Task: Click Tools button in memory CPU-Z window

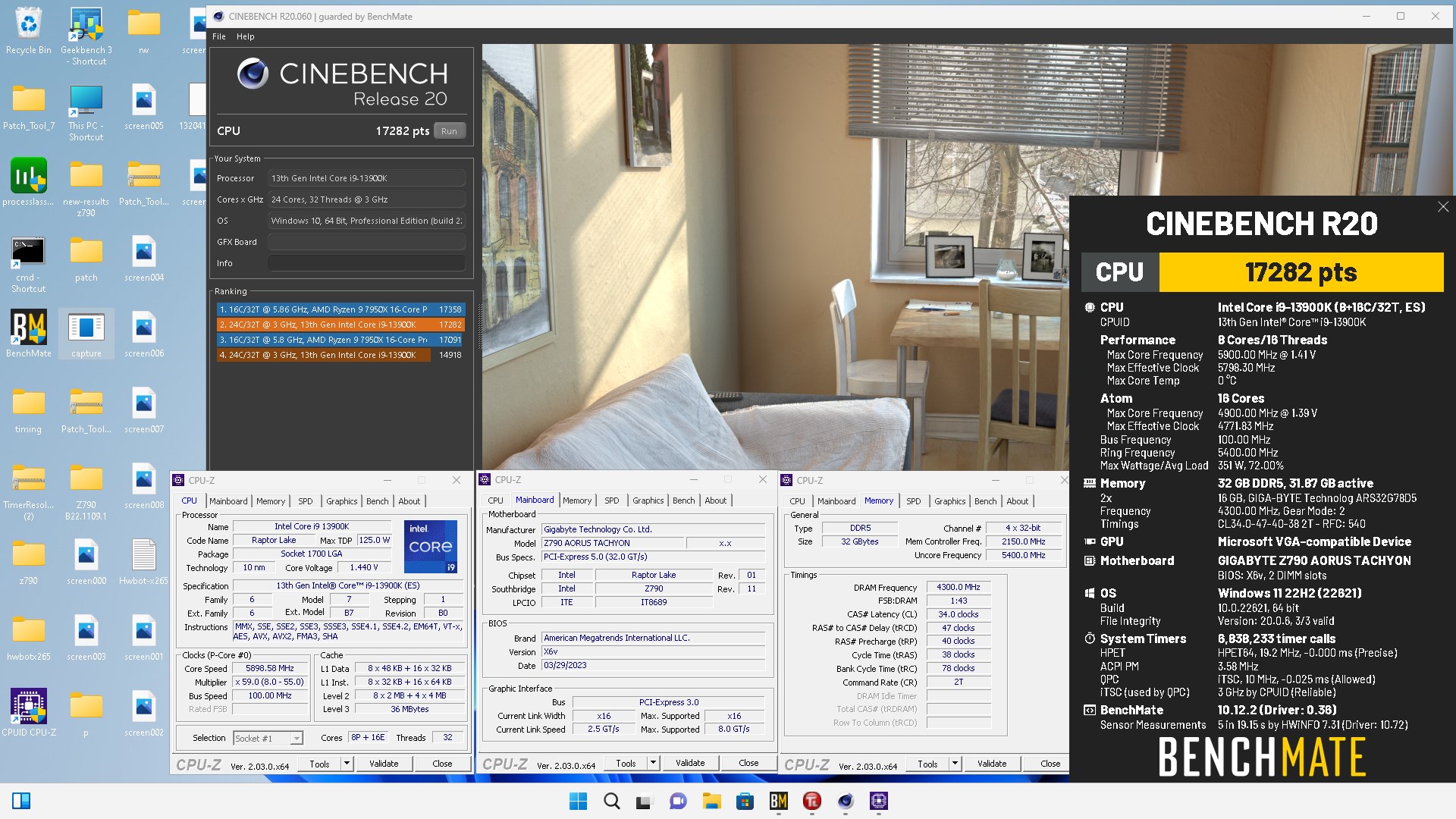Action: [927, 764]
